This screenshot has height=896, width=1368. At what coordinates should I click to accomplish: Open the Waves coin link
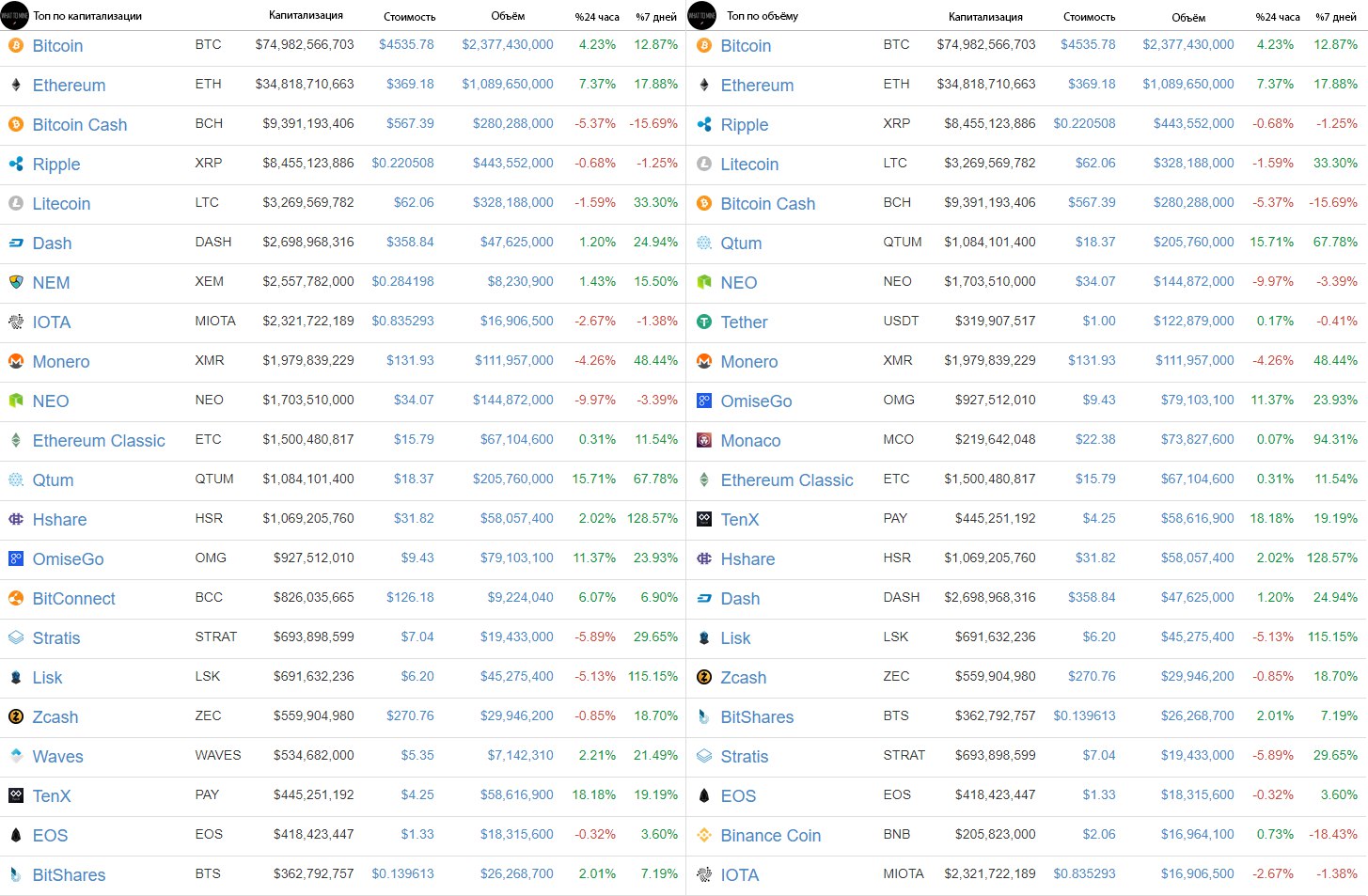click(x=57, y=757)
